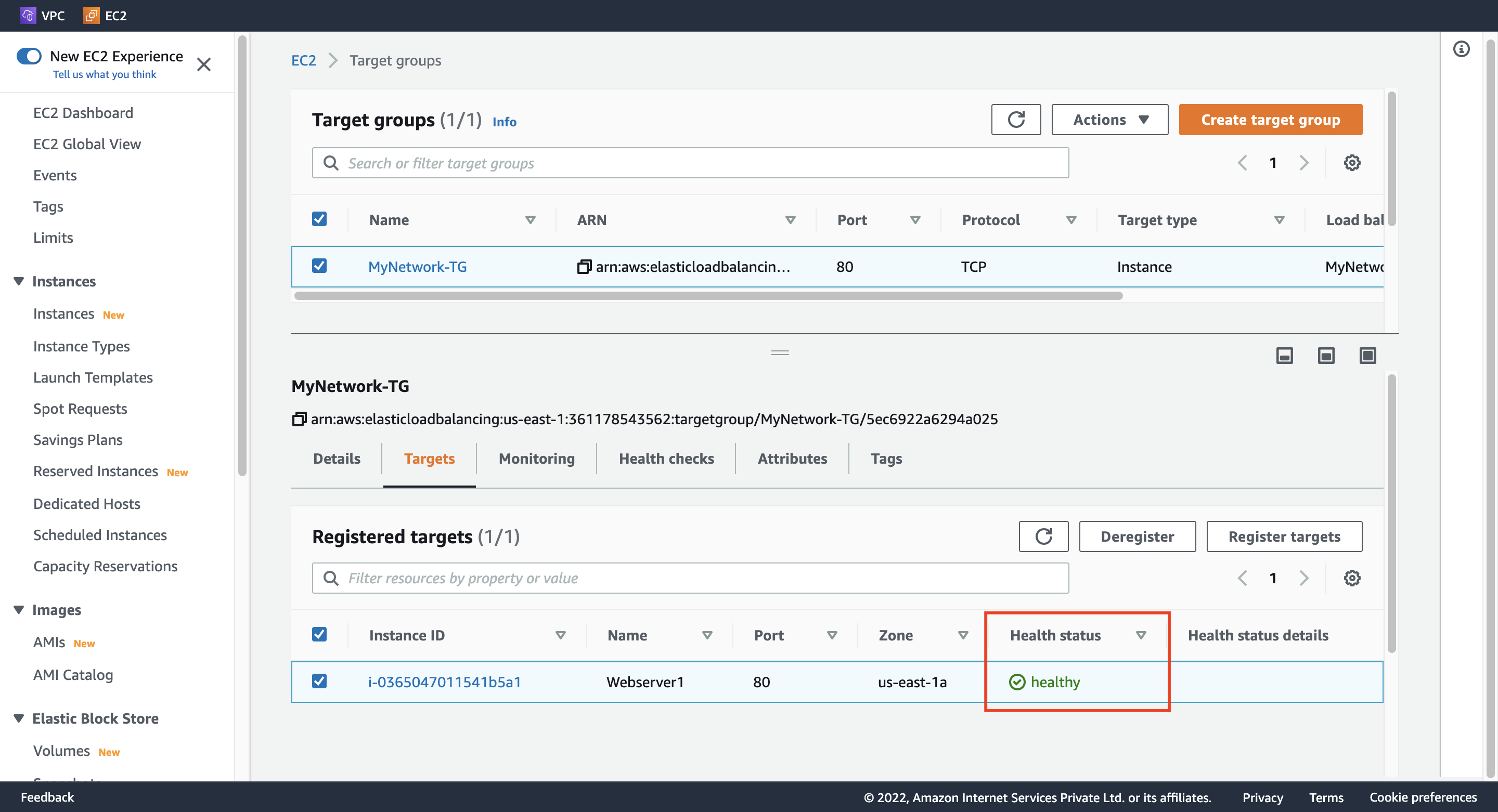
Task: Click the refresh icon for registered targets
Action: [x=1044, y=536]
